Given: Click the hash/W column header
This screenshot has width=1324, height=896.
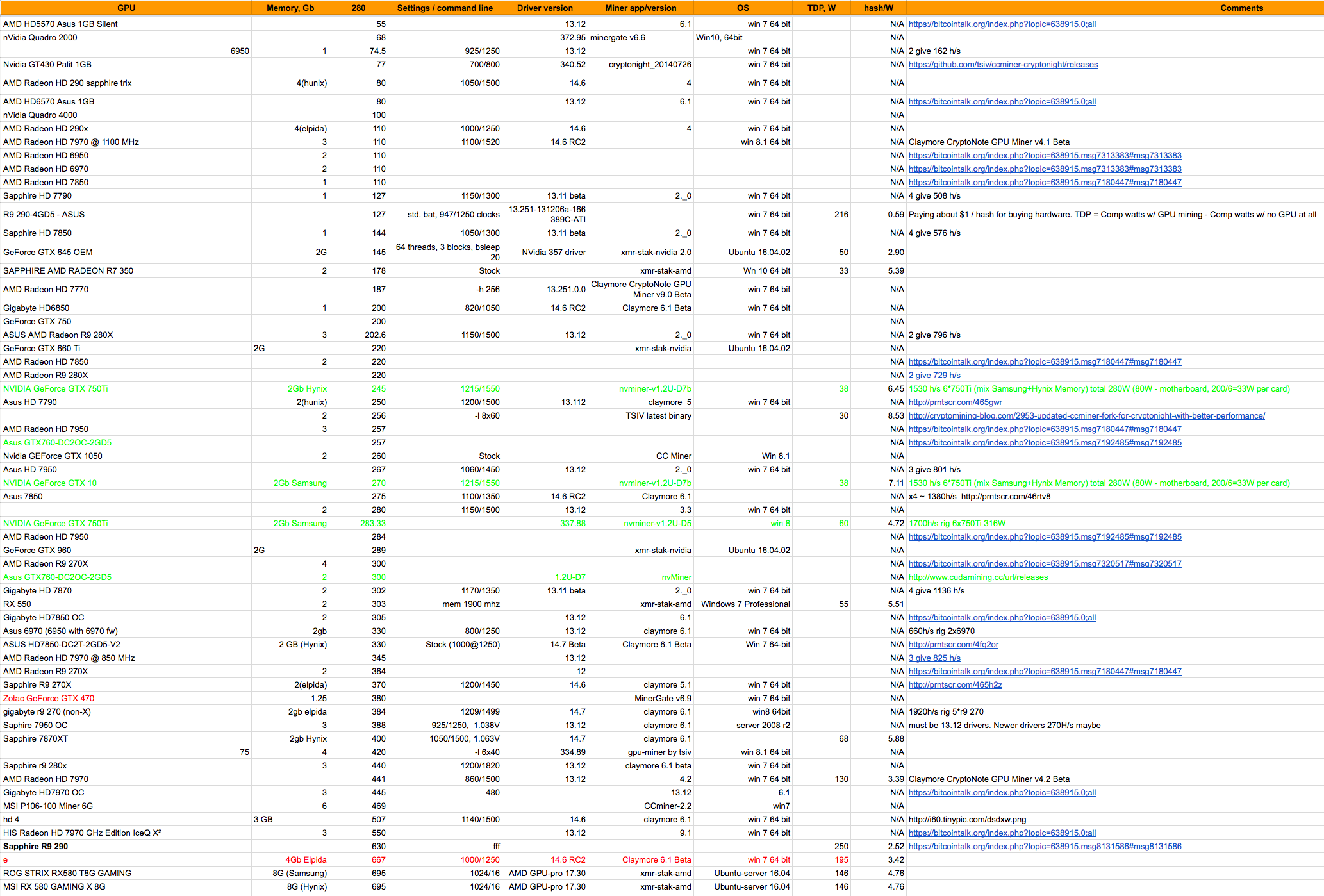Looking at the screenshot, I should 878,8.
